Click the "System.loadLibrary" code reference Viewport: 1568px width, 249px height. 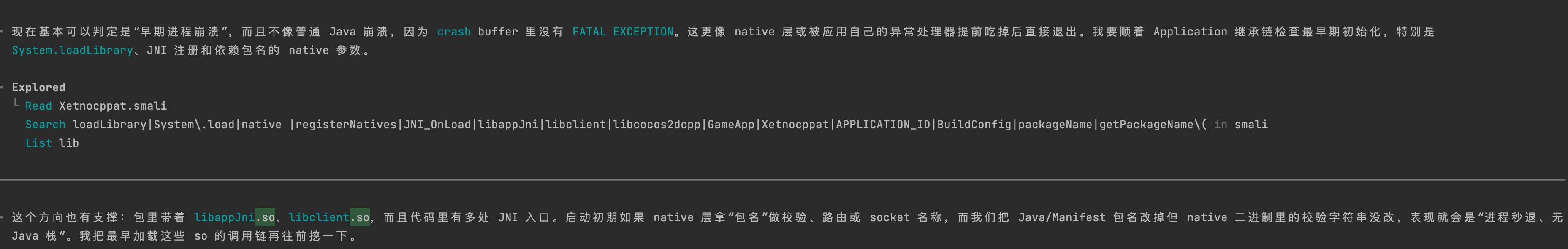pos(72,51)
